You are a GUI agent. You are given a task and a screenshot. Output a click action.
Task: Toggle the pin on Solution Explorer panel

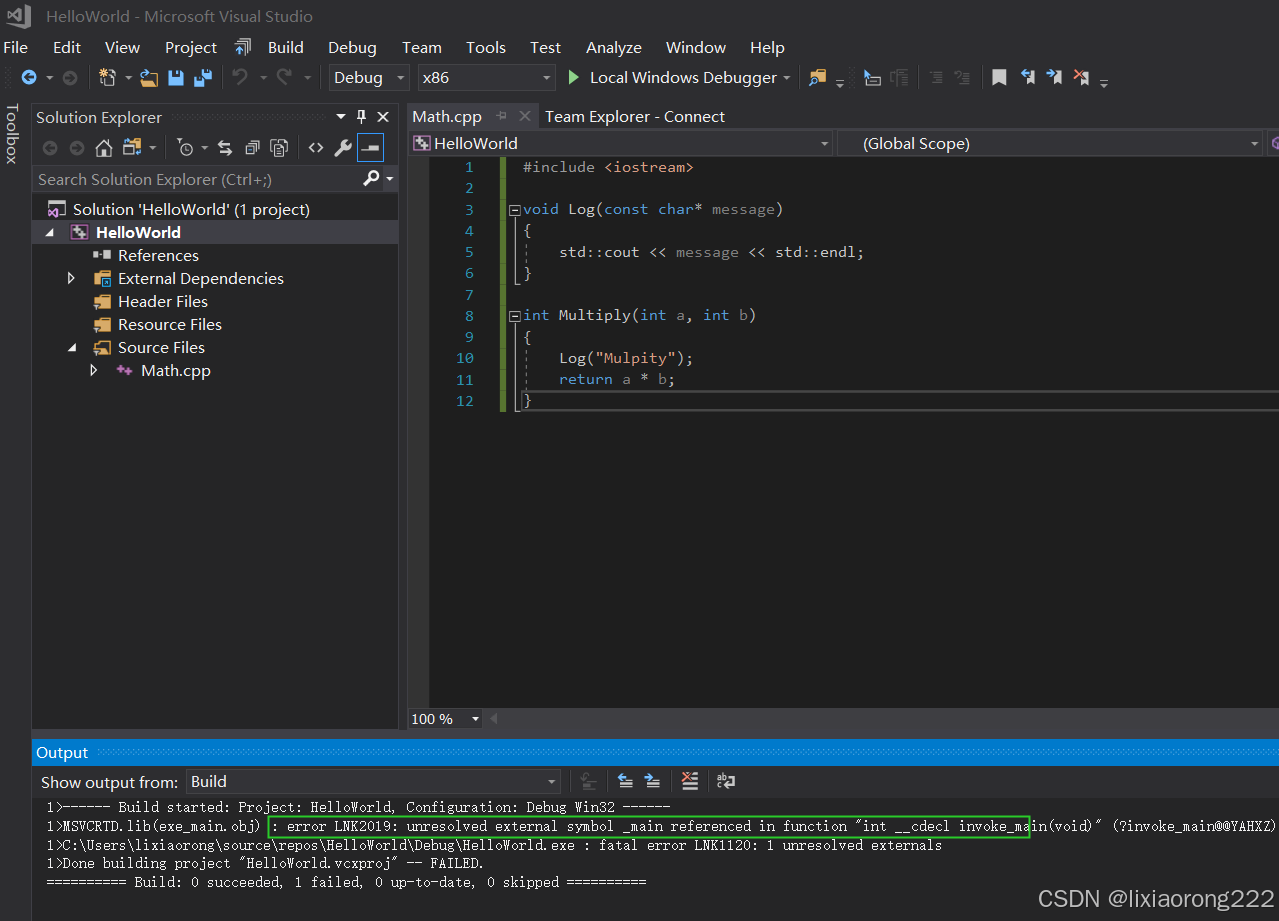(x=360, y=117)
